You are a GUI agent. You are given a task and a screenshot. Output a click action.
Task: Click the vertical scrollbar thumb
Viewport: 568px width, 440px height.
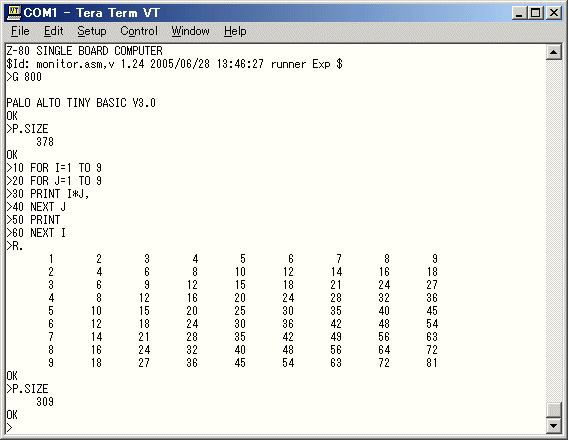554,410
